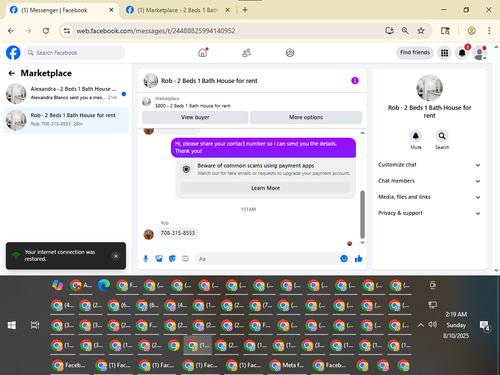Open Microsoft Edge from taskbar
Screen dimensions: 500x375
(x=104, y=286)
